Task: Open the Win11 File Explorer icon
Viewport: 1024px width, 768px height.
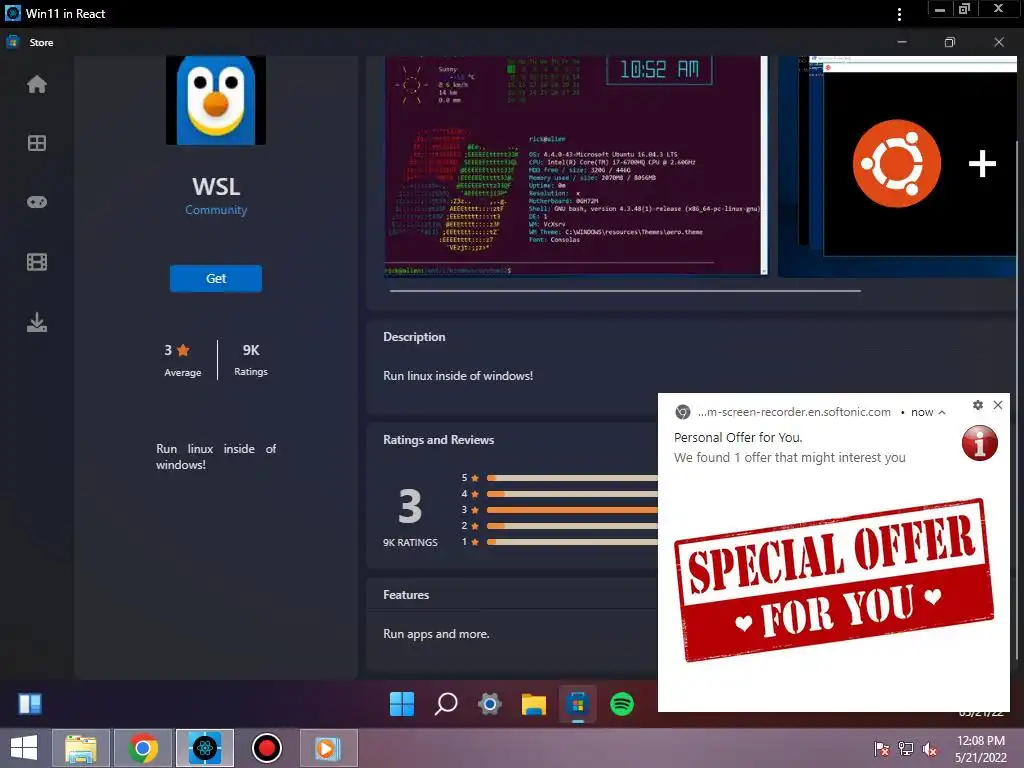Action: tap(534, 704)
